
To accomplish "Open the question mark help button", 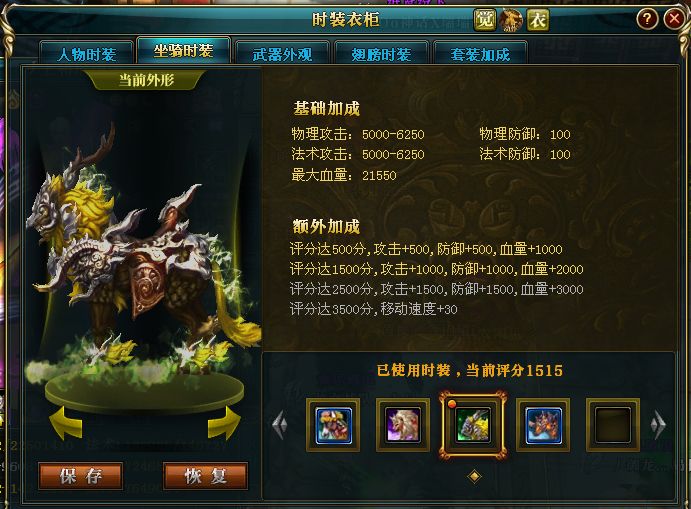I will 647,19.
